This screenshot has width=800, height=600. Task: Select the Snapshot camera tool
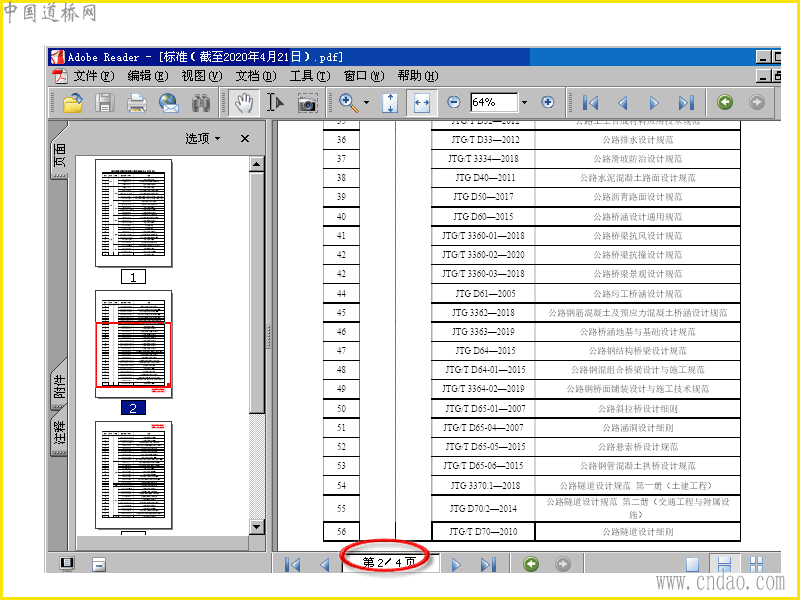[x=308, y=103]
